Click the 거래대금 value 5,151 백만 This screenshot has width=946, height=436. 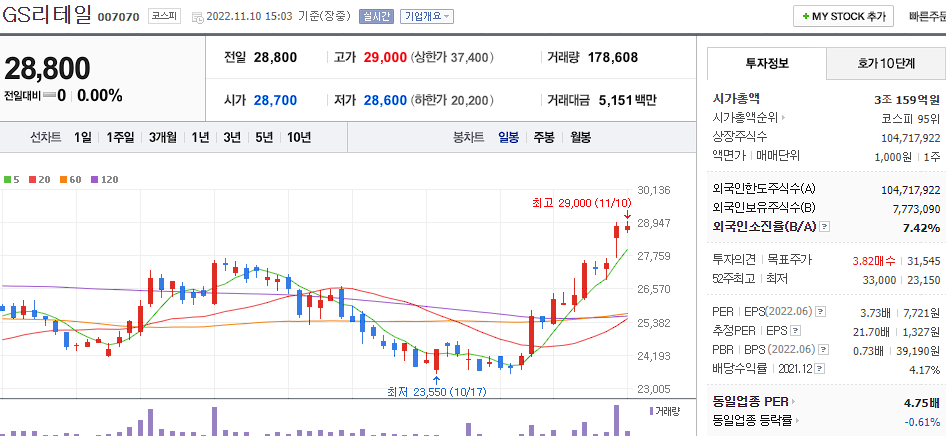627,100
